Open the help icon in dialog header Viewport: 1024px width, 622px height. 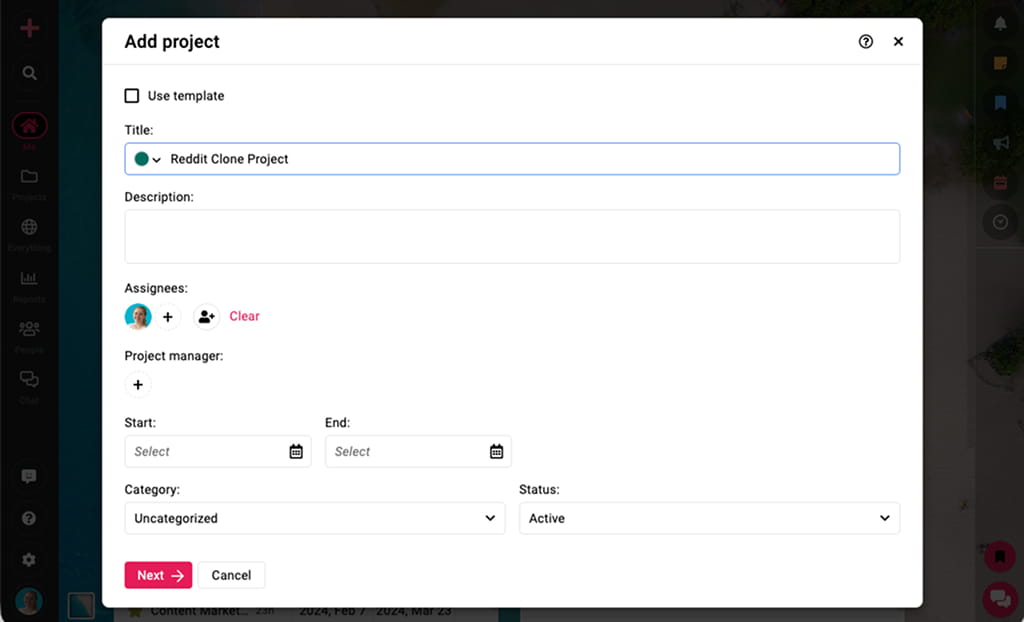coord(865,42)
